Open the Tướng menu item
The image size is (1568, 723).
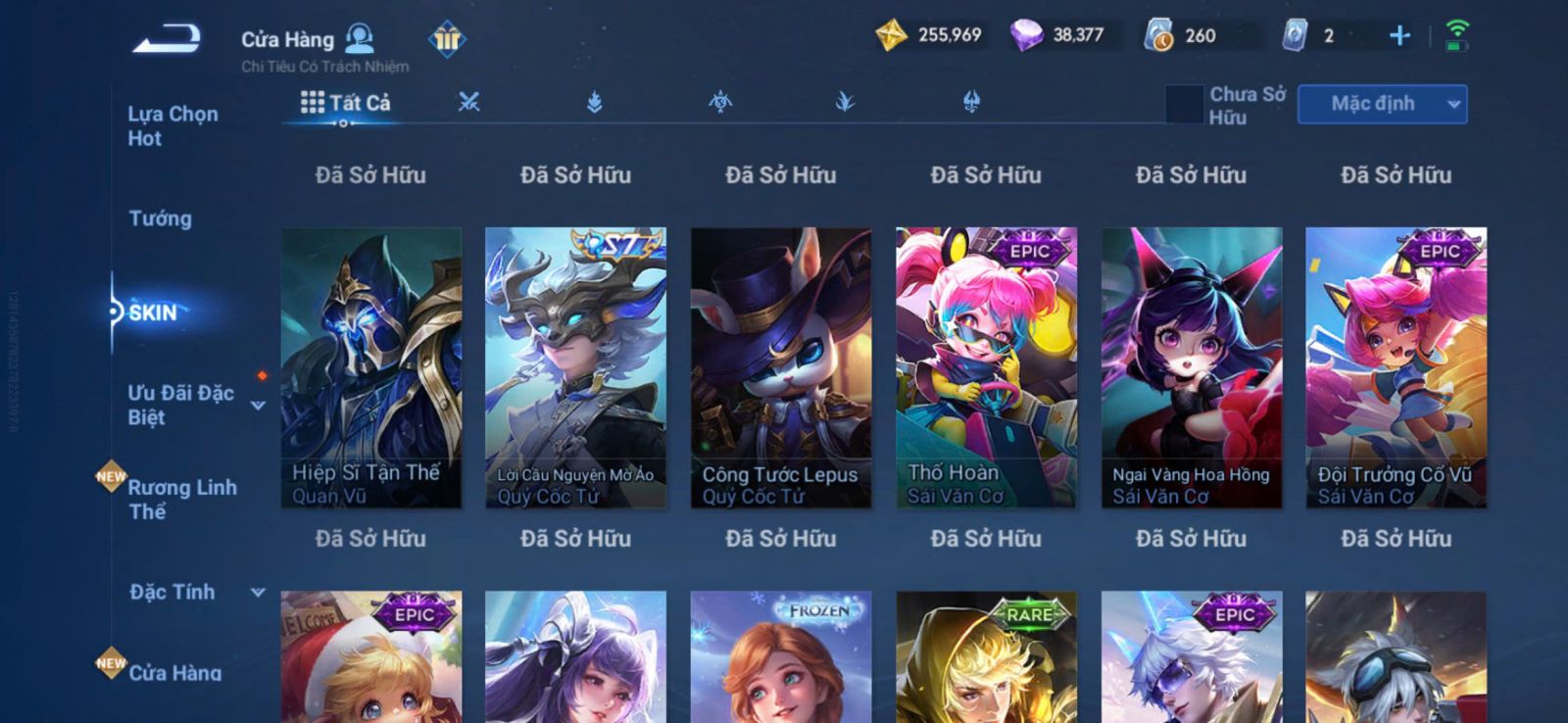click(161, 218)
